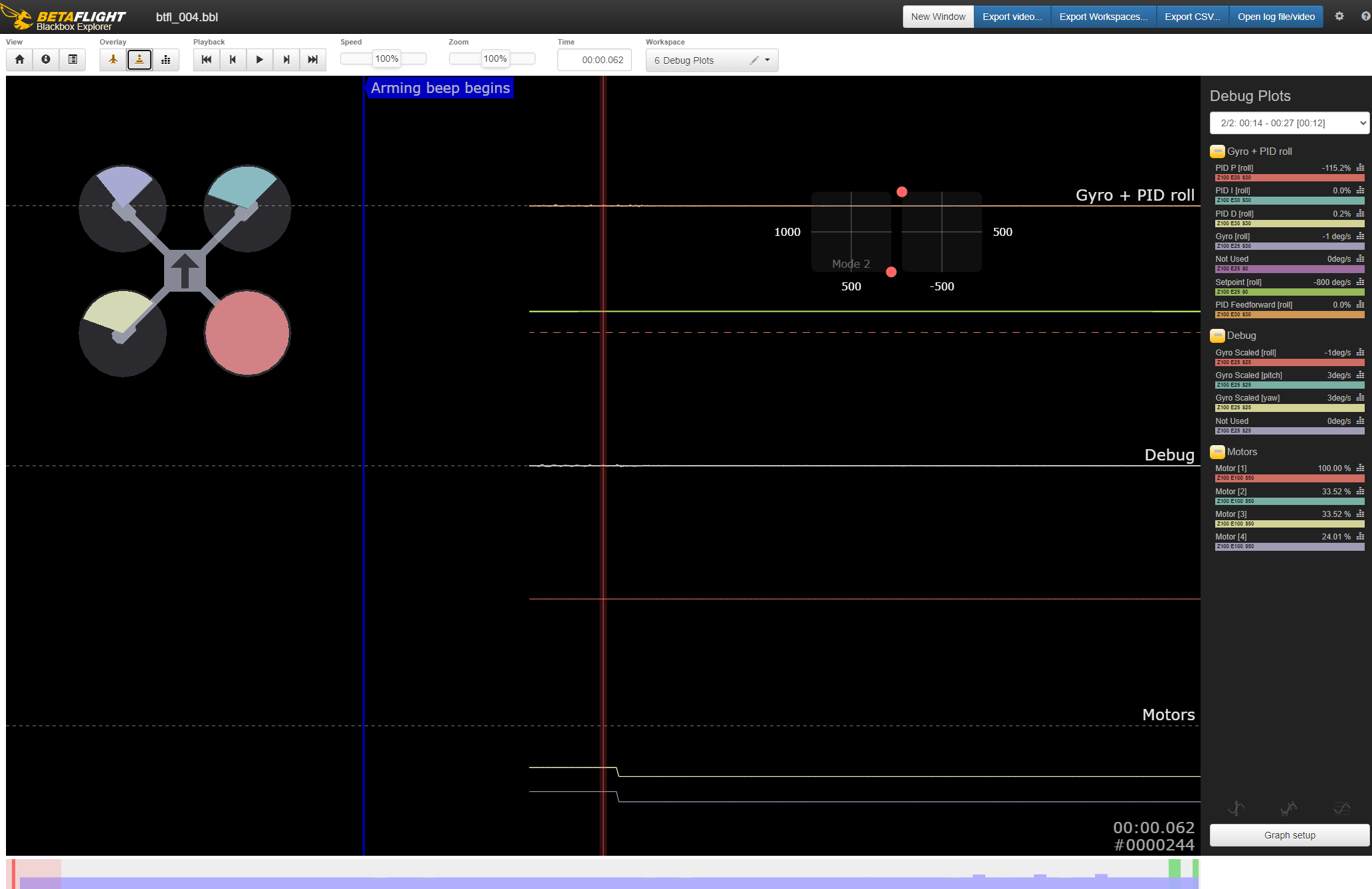
Task: Collapse the Motors graph group
Action: [1217, 452]
